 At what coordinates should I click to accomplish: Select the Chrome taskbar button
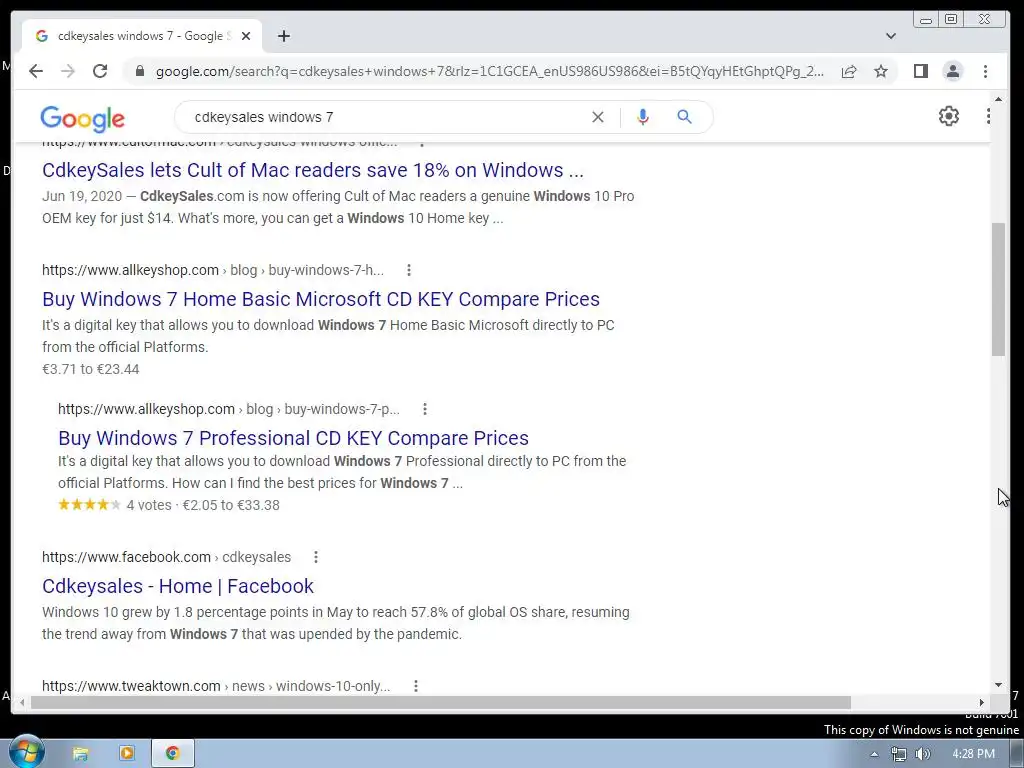[172, 754]
